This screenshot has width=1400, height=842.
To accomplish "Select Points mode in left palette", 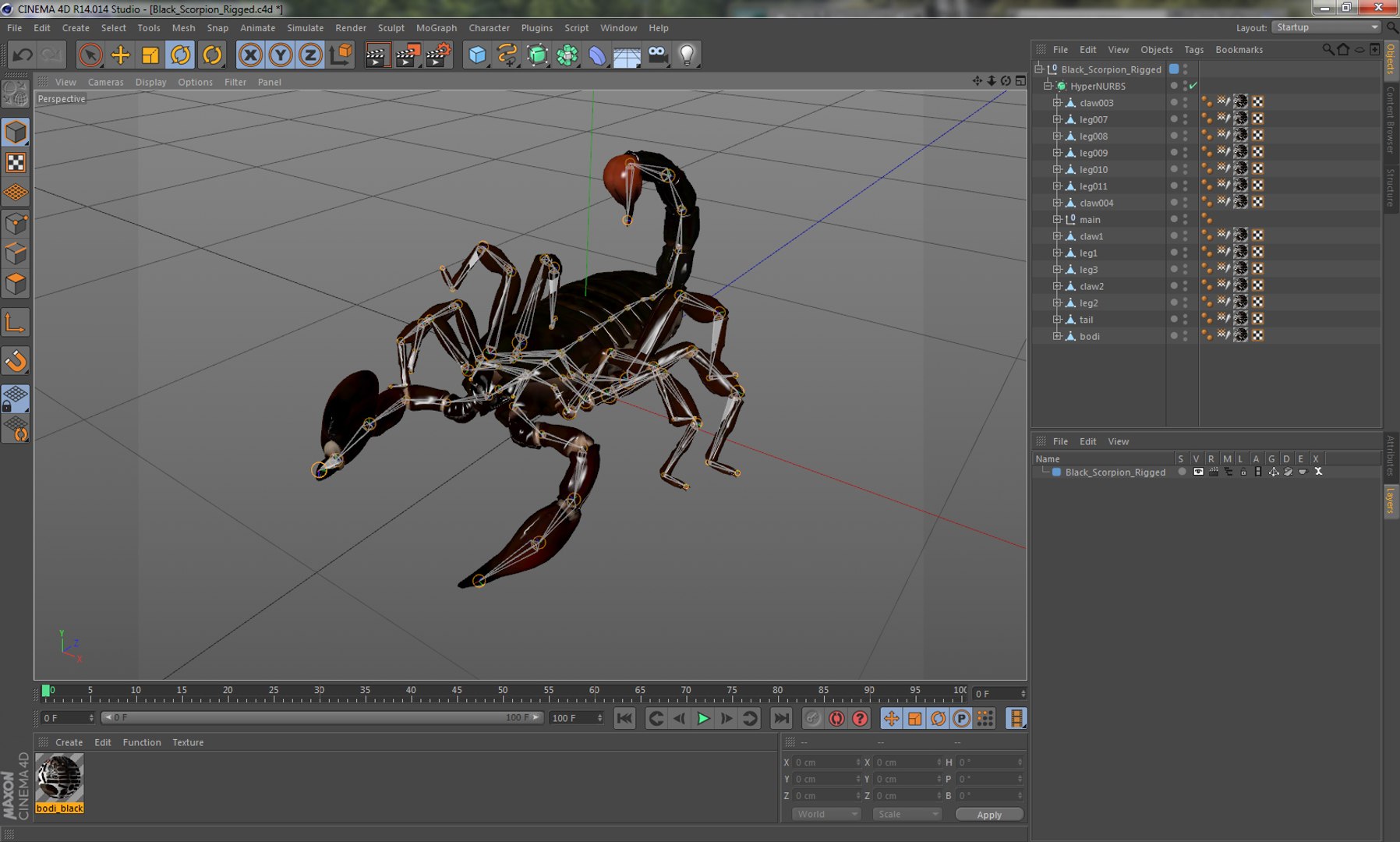I will [16, 225].
